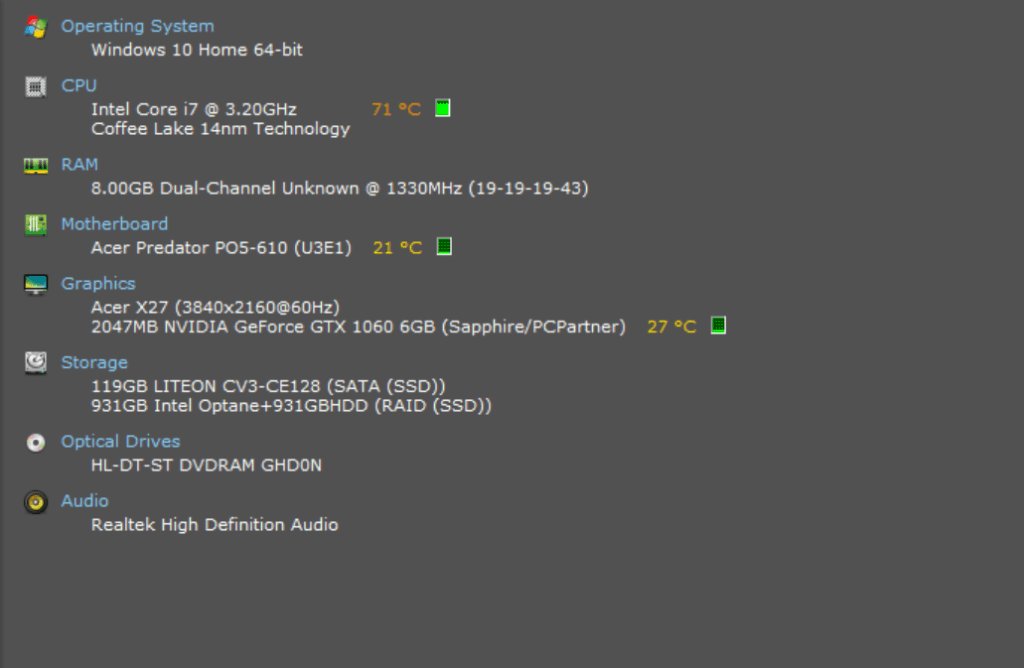
Task: Go to the Motherboard section link
Action: pyautogui.click(x=114, y=224)
